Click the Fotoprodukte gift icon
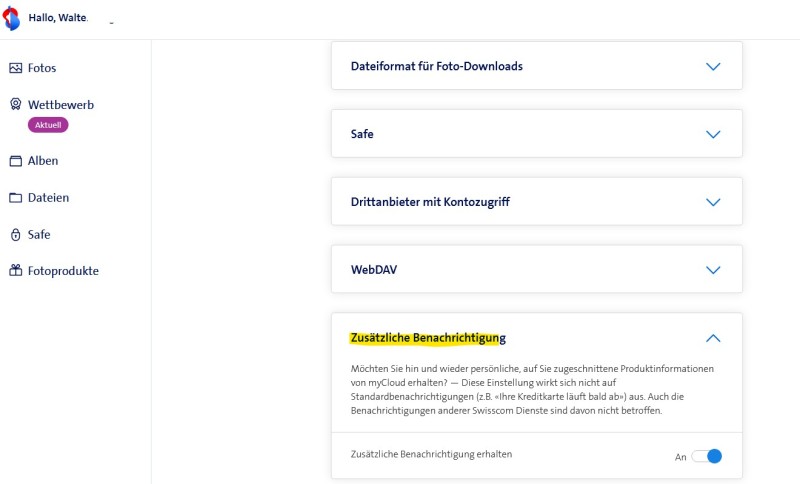The height and width of the screenshot is (484, 800). pyautogui.click(x=15, y=271)
